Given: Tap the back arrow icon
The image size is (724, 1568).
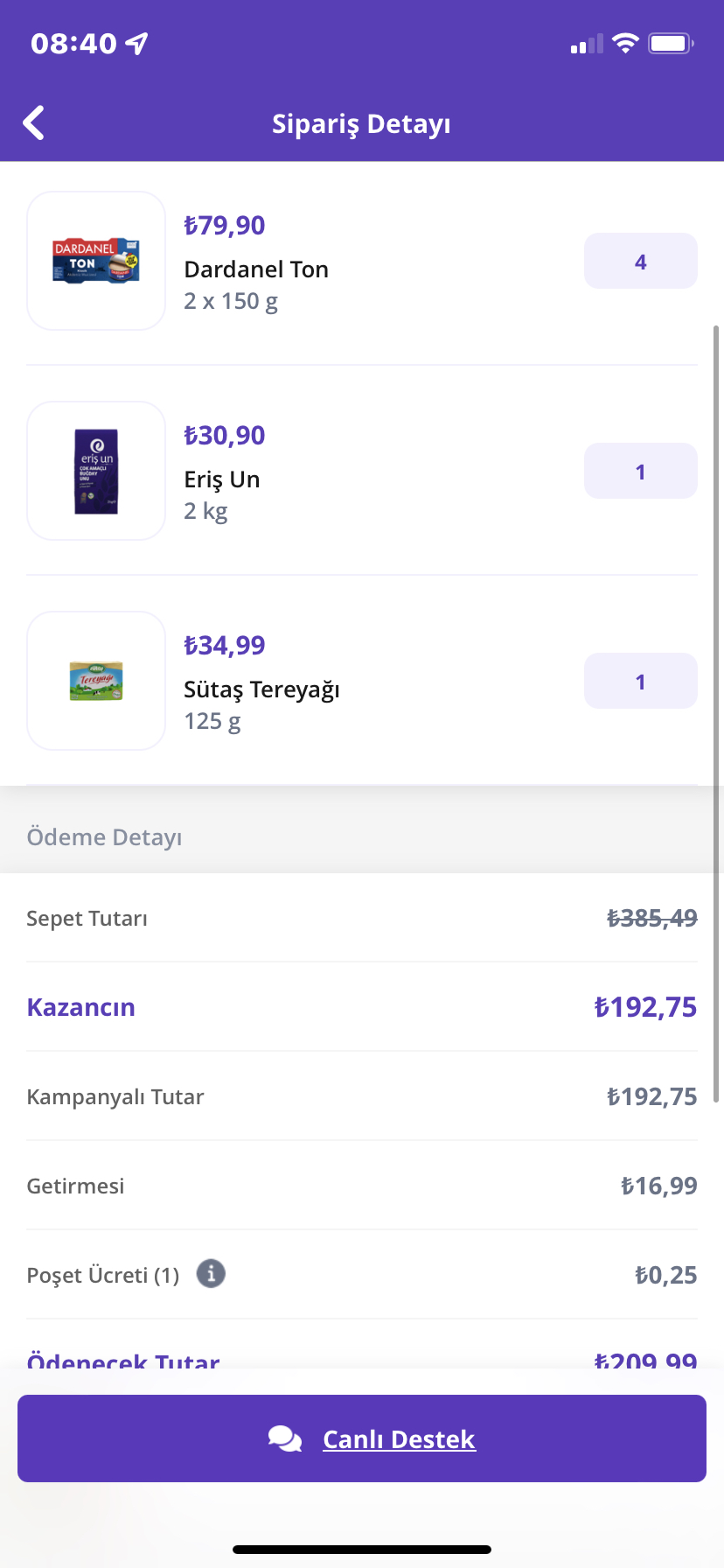Looking at the screenshot, I should 34,123.
